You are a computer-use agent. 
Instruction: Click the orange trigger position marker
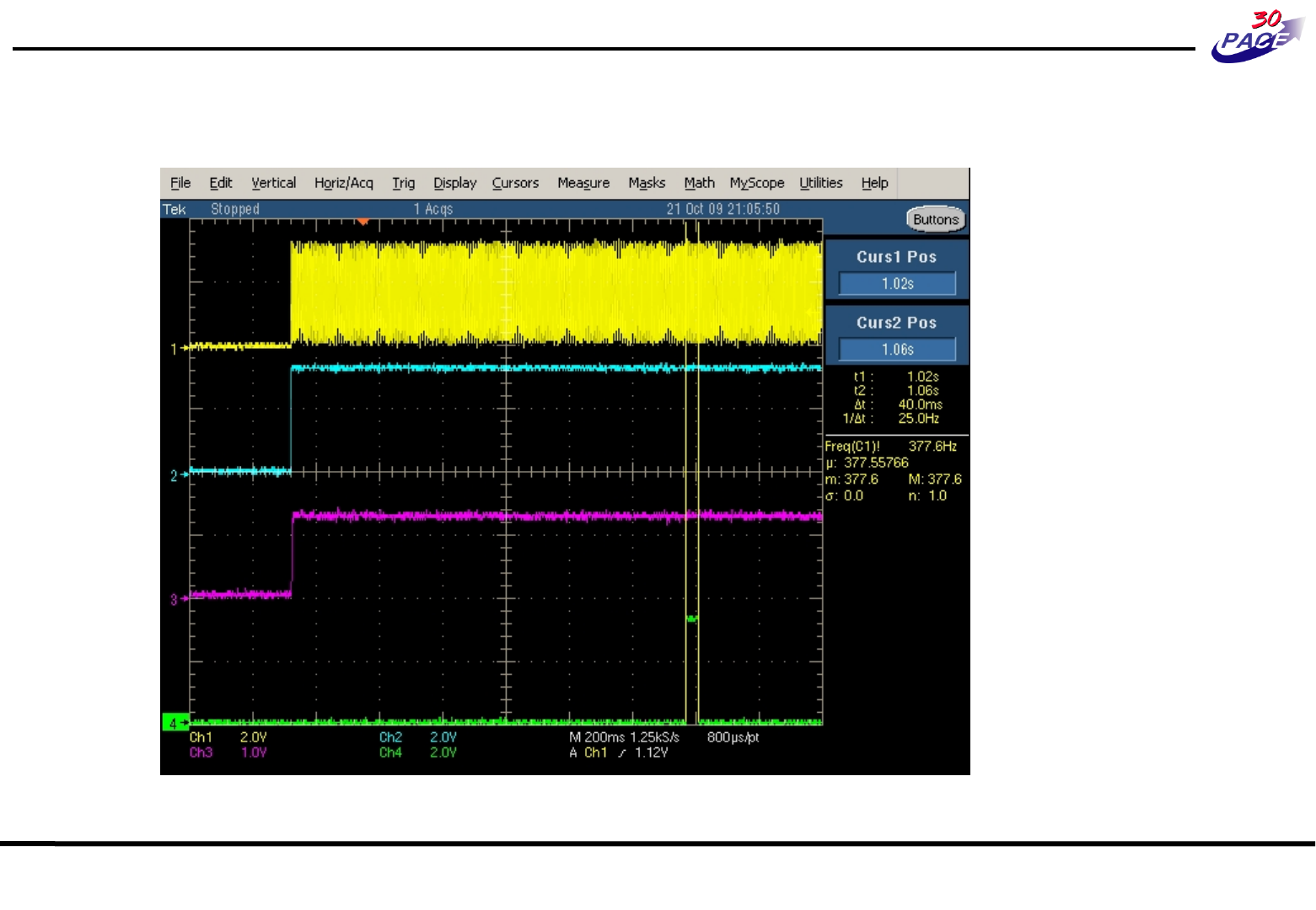coord(363,222)
